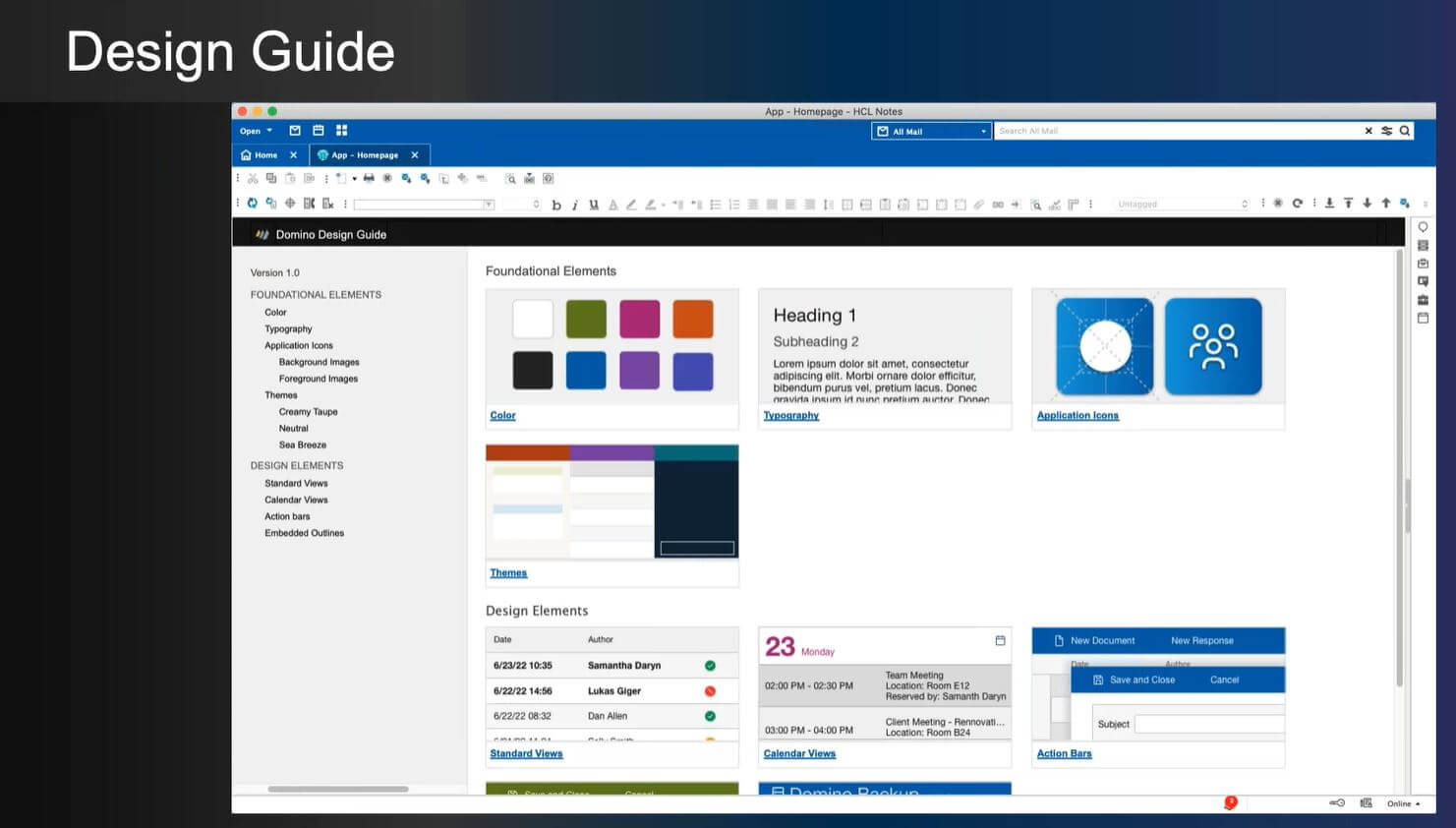Click the New Document button in Action Bars preview
This screenshot has height=828, width=1456.
(1094, 640)
